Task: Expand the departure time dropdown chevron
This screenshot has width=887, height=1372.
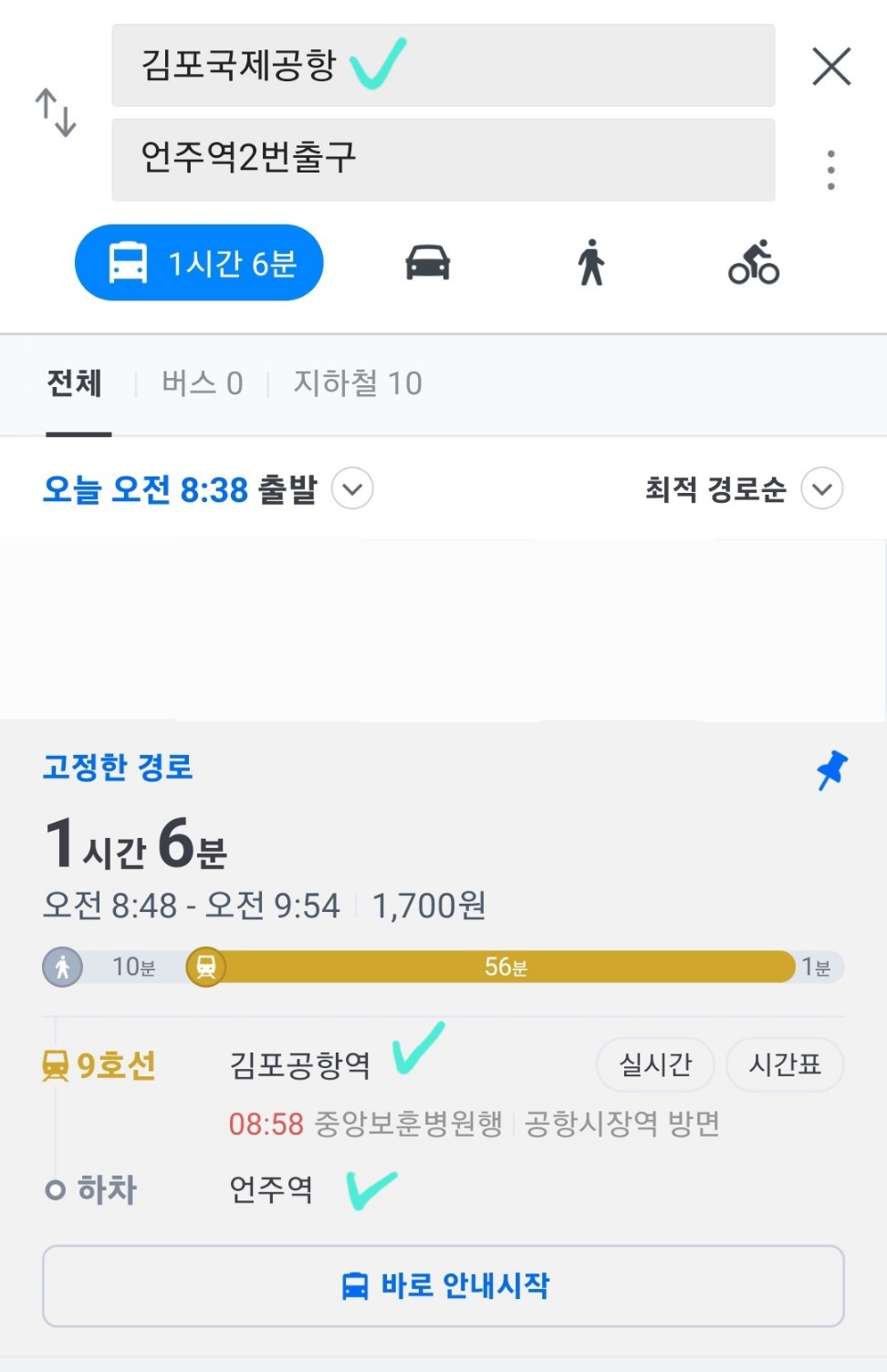Action: tap(352, 488)
